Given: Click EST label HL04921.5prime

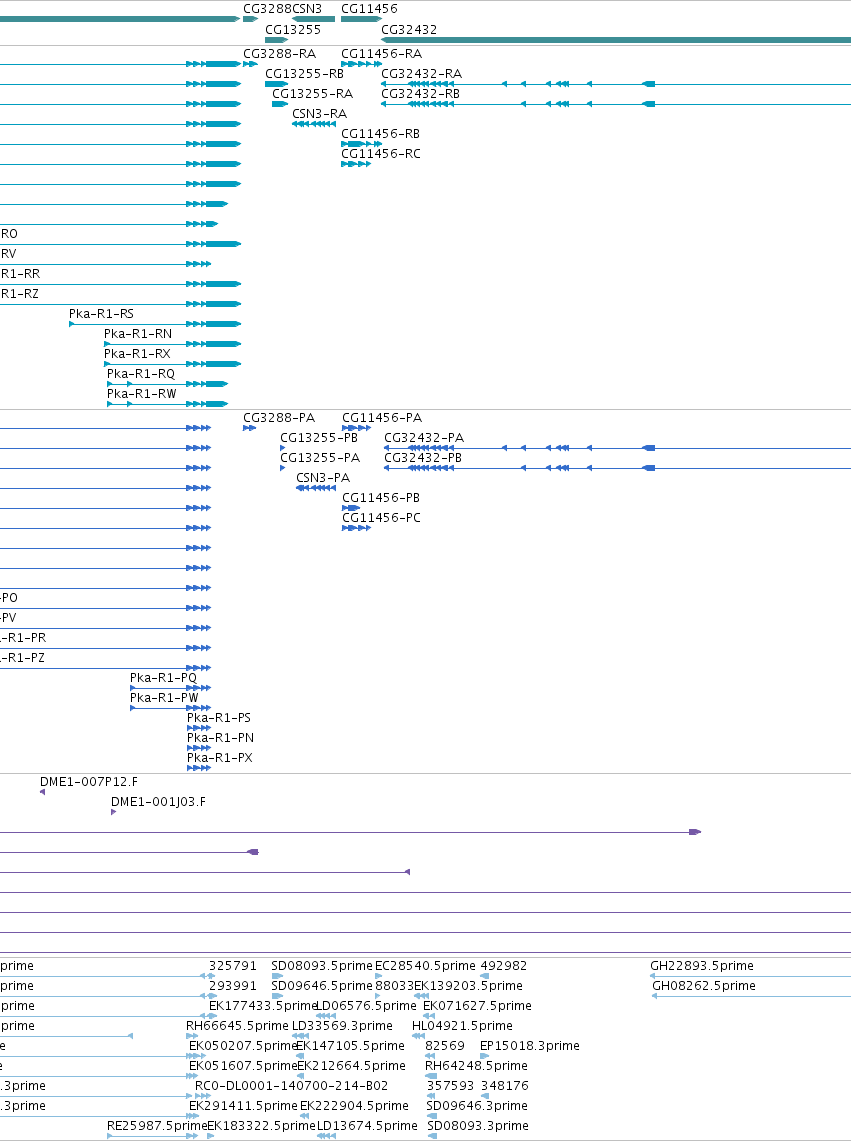Looking at the screenshot, I should 462,1026.
